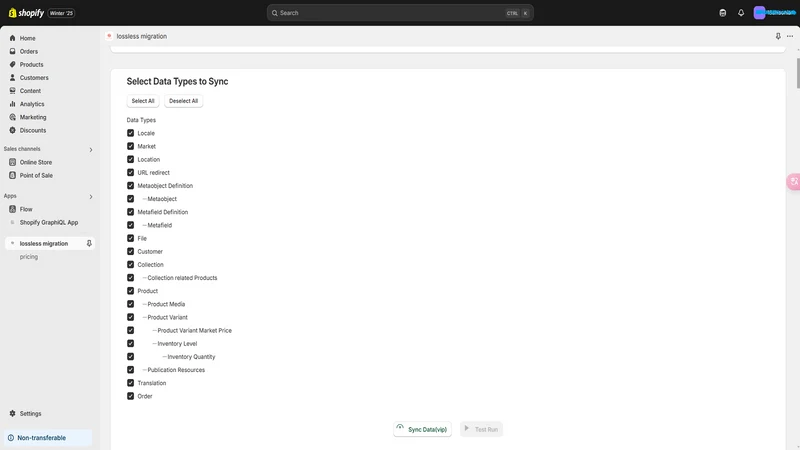Click the Non-transferable info icon
This screenshot has height=450, width=800.
11,438
